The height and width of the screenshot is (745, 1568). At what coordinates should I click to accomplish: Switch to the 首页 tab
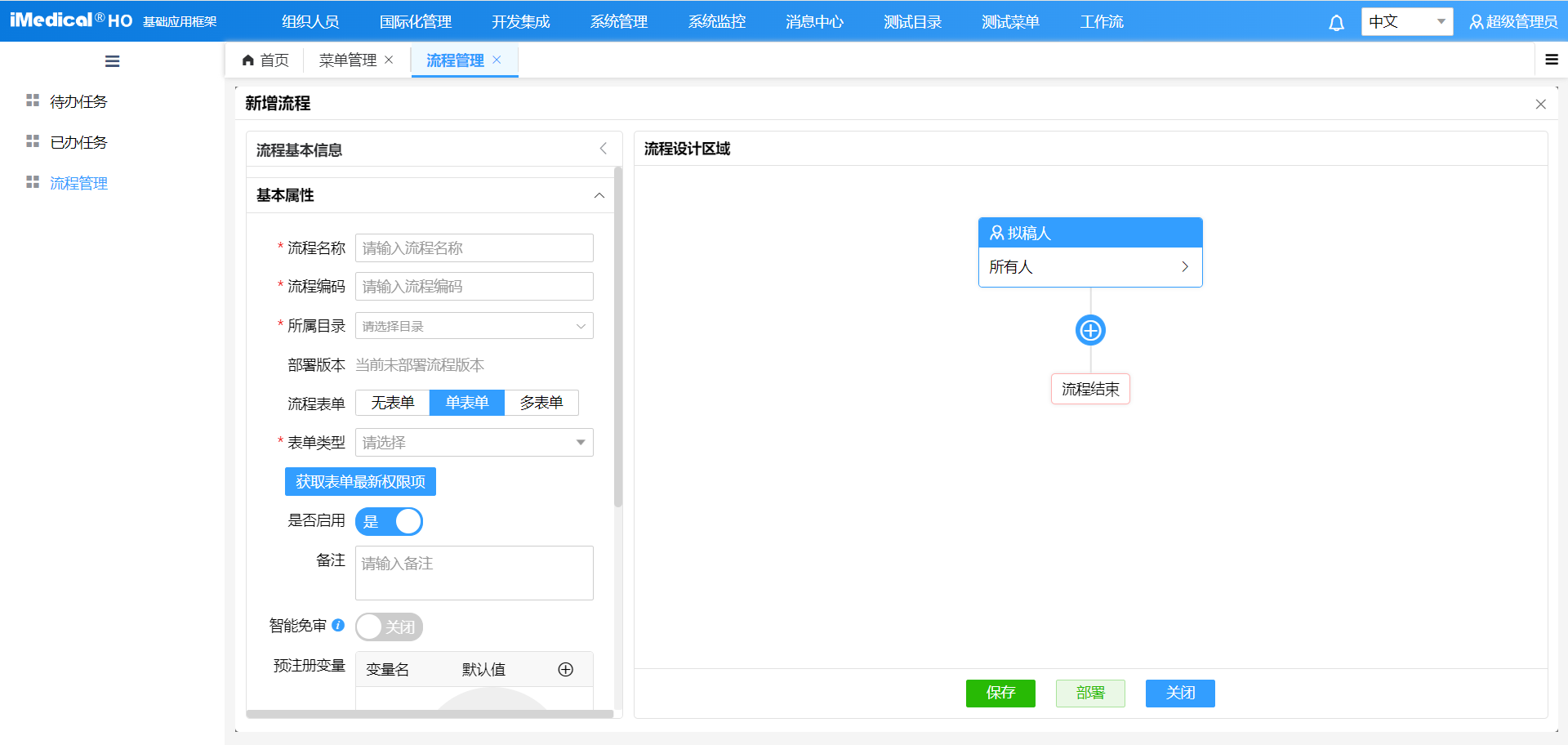pyautogui.click(x=265, y=60)
